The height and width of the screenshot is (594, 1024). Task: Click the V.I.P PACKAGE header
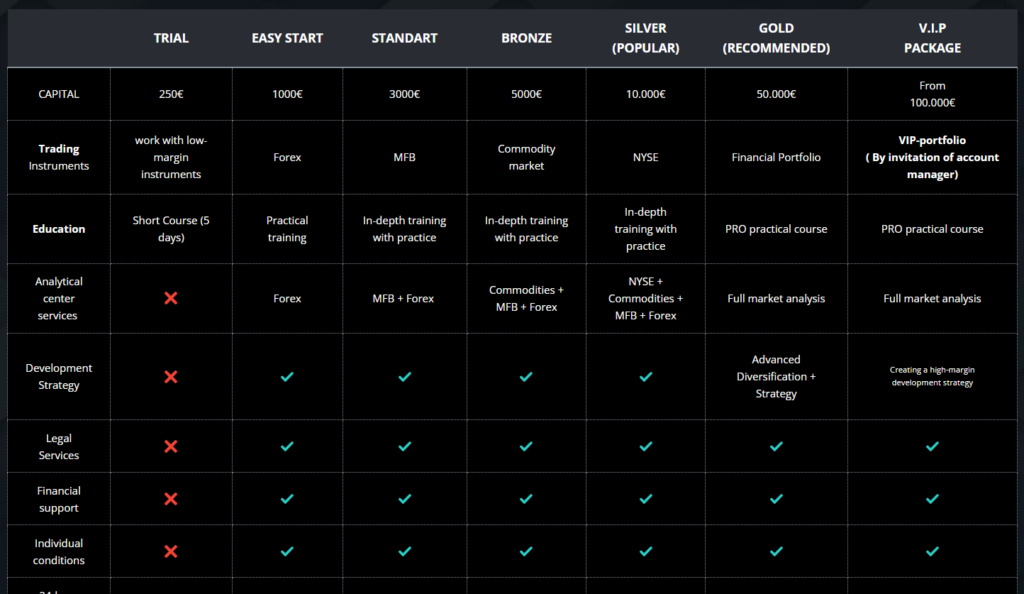(x=932, y=38)
